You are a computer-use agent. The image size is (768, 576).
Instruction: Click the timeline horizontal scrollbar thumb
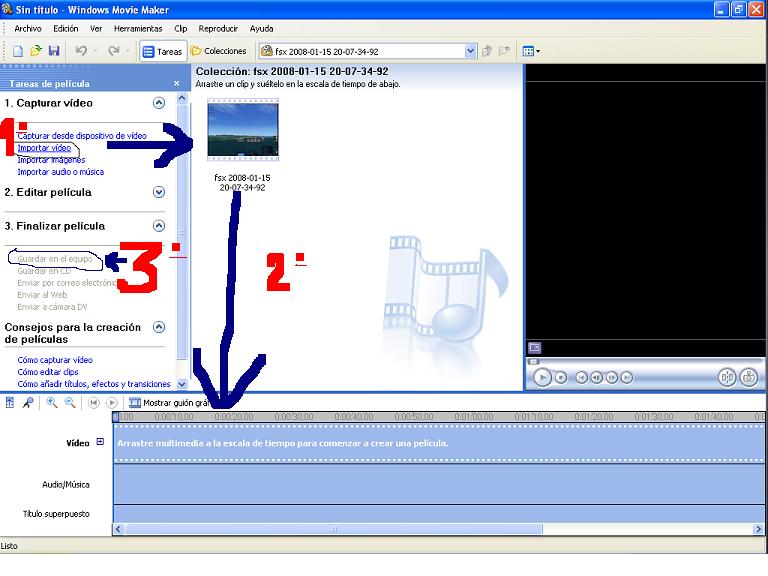click(x=334, y=529)
